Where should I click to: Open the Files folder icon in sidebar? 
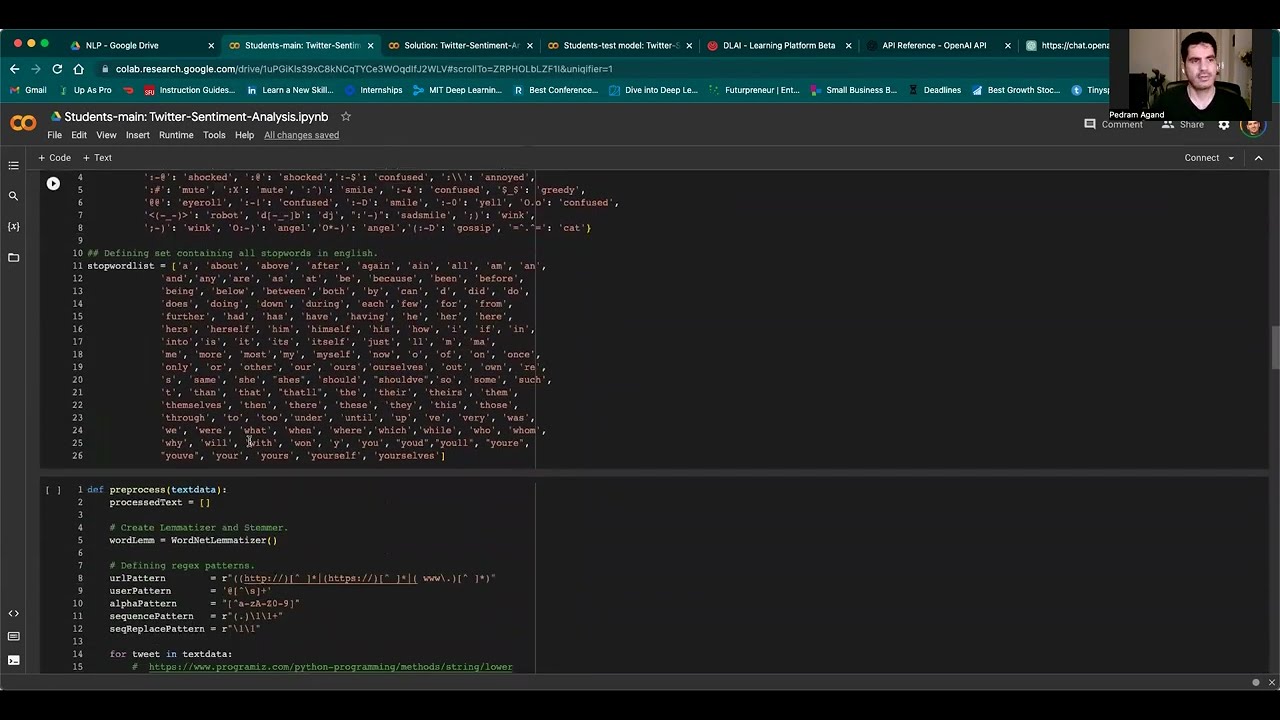[x=13, y=258]
